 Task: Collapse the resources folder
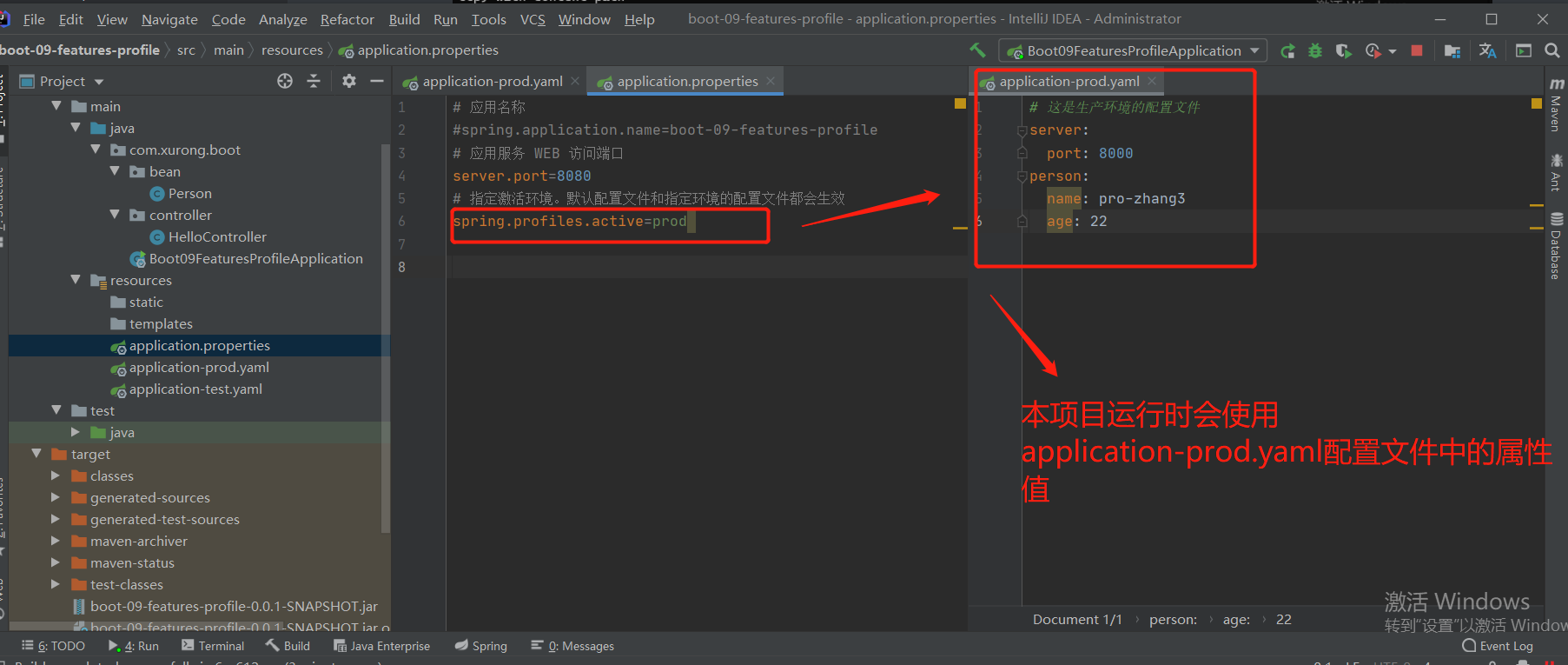pyautogui.click(x=76, y=279)
